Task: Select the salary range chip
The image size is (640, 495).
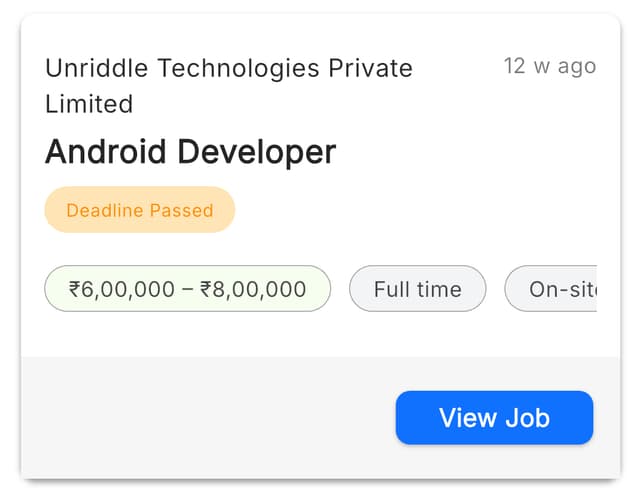Action: coord(187,289)
